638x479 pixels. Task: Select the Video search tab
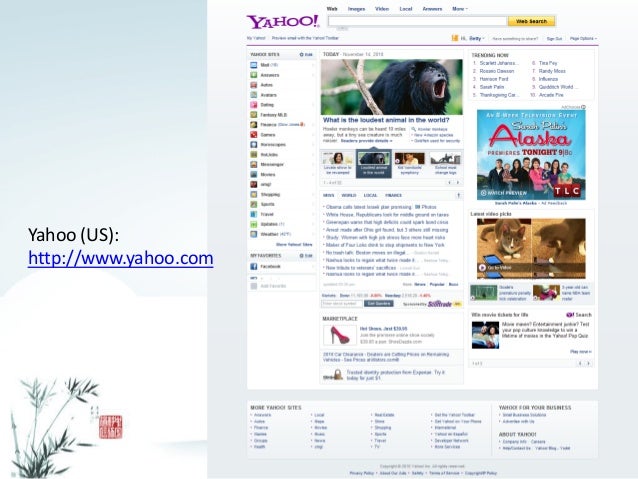click(382, 9)
